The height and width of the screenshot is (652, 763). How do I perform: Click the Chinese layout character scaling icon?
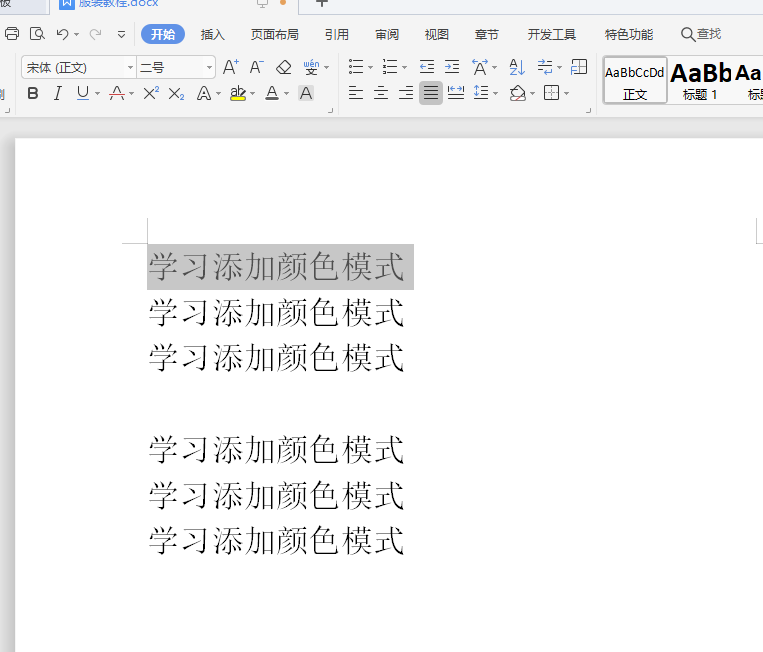[480, 67]
